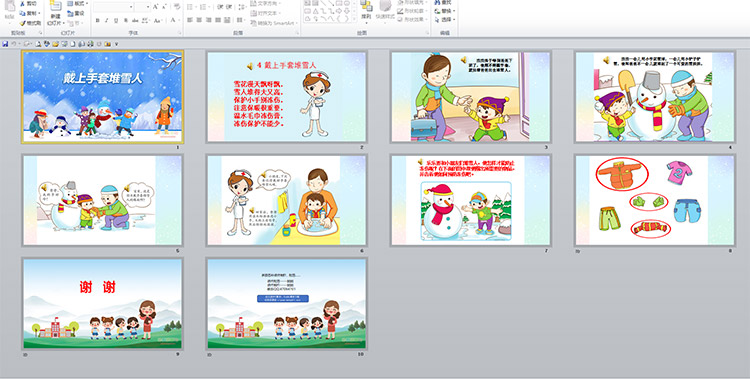Toggle Bold formatting in the font group
This screenshot has width=750, height=379.
(x=98, y=21)
